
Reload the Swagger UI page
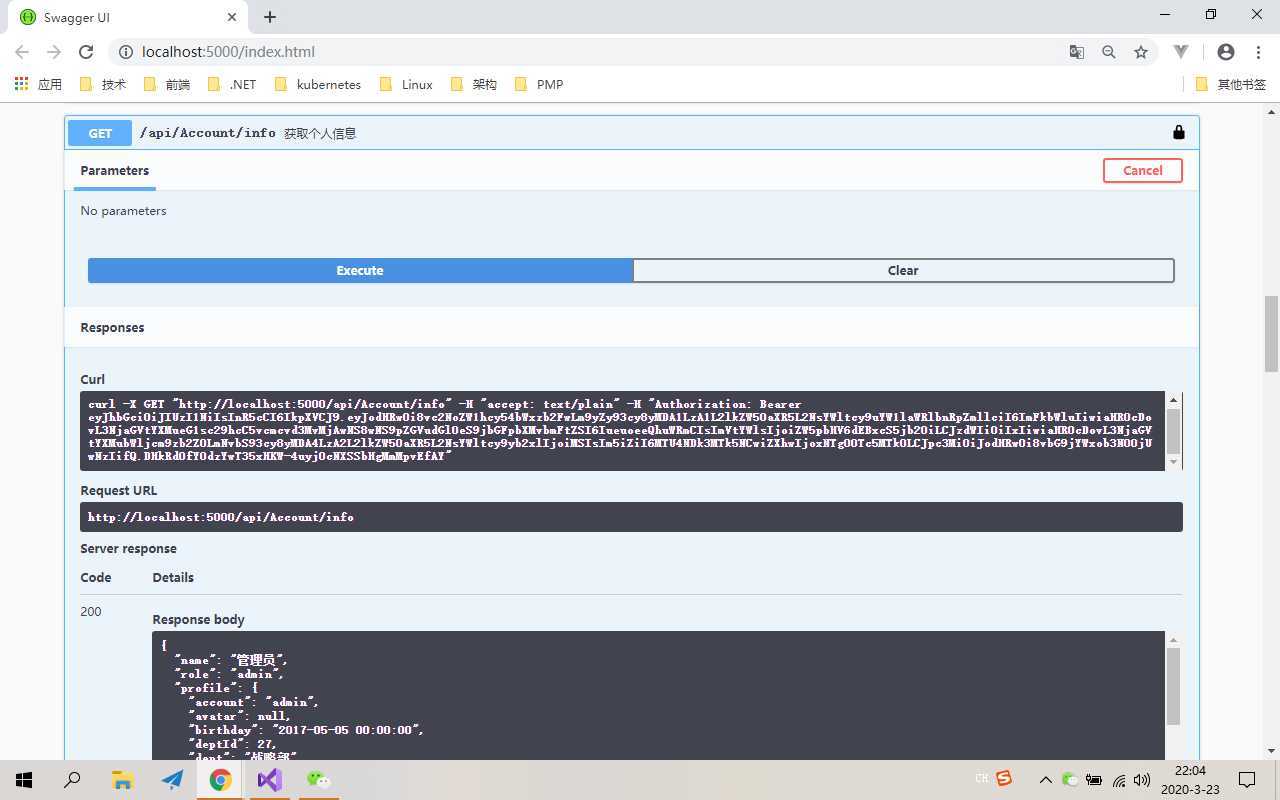(x=86, y=52)
